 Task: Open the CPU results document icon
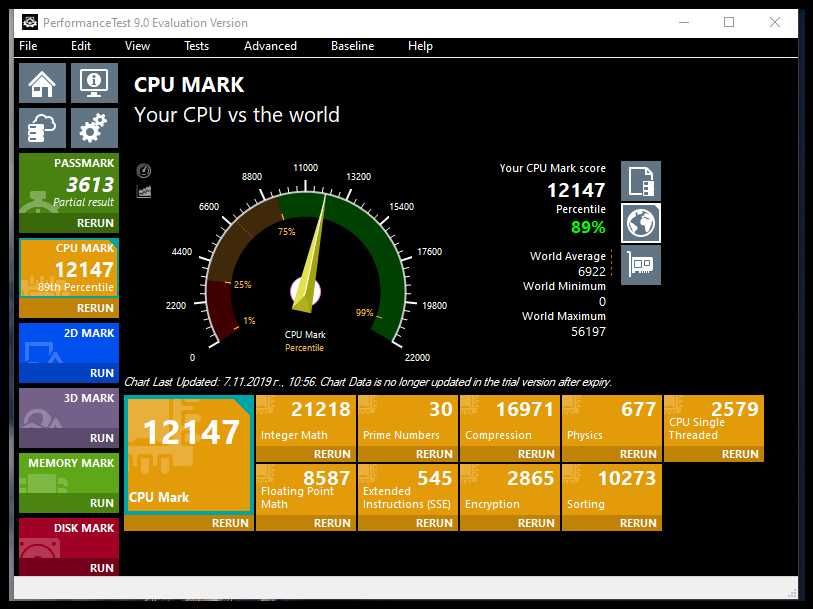(x=641, y=181)
